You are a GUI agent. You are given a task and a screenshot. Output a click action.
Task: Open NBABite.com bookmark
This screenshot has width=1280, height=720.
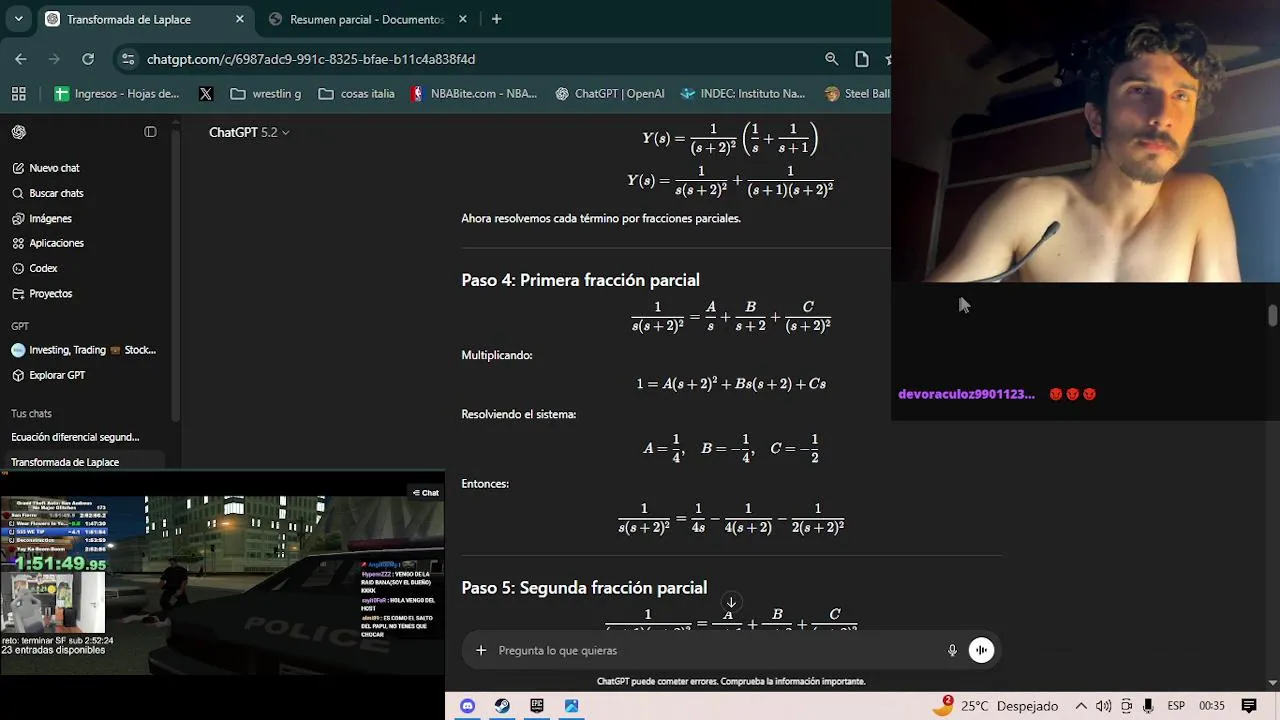[x=474, y=93]
